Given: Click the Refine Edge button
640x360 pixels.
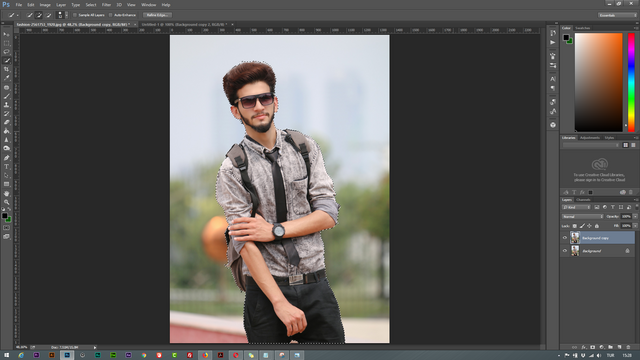Looking at the screenshot, I should coord(157,15).
